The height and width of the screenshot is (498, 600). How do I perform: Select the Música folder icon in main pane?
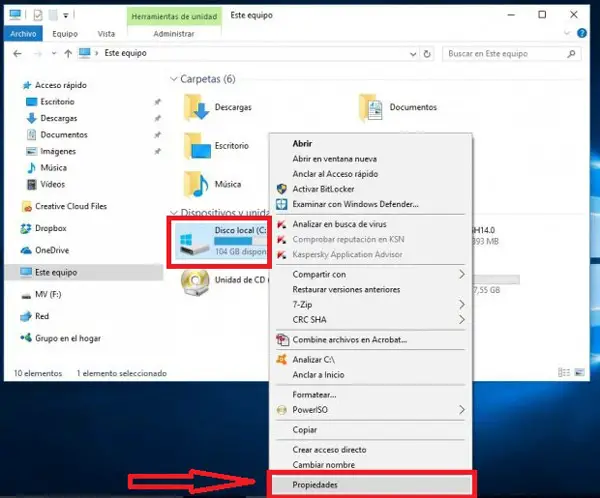(x=196, y=185)
